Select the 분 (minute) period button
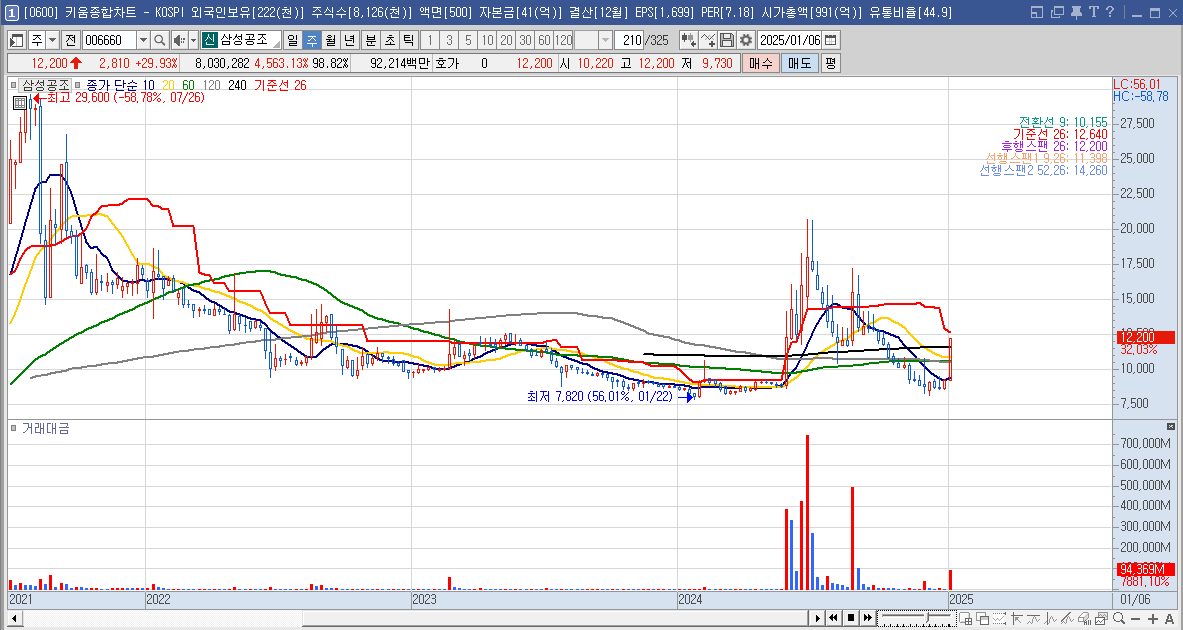The height and width of the screenshot is (630, 1183). click(370, 40)
